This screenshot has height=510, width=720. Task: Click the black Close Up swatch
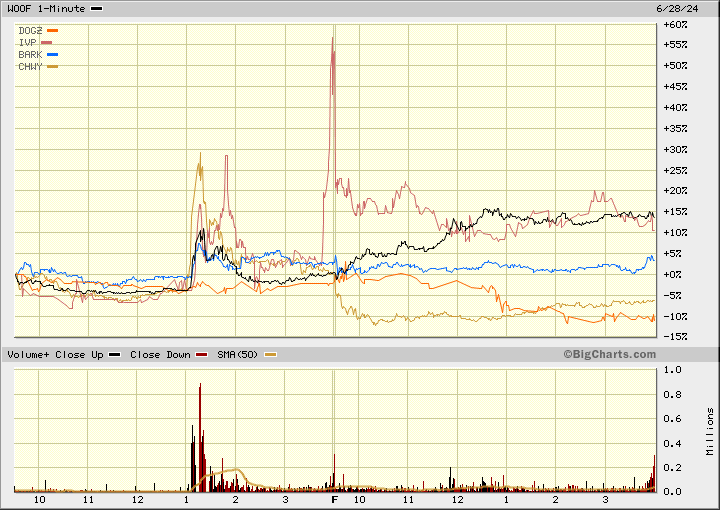(x=115, y=355)
